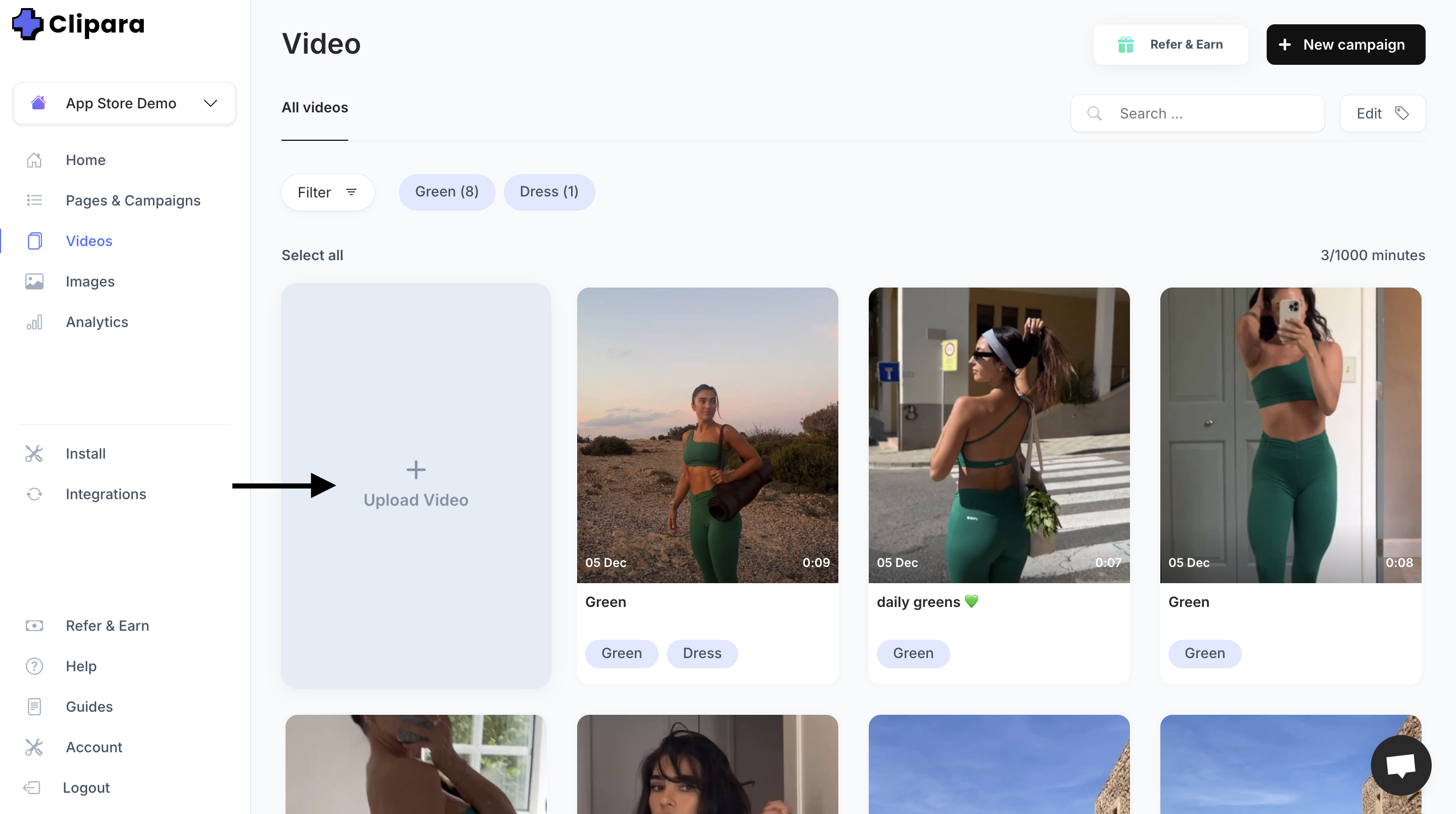Viewport: 1456px width, 814px height.
Task: Select the All videos tab
Action: 315,107
